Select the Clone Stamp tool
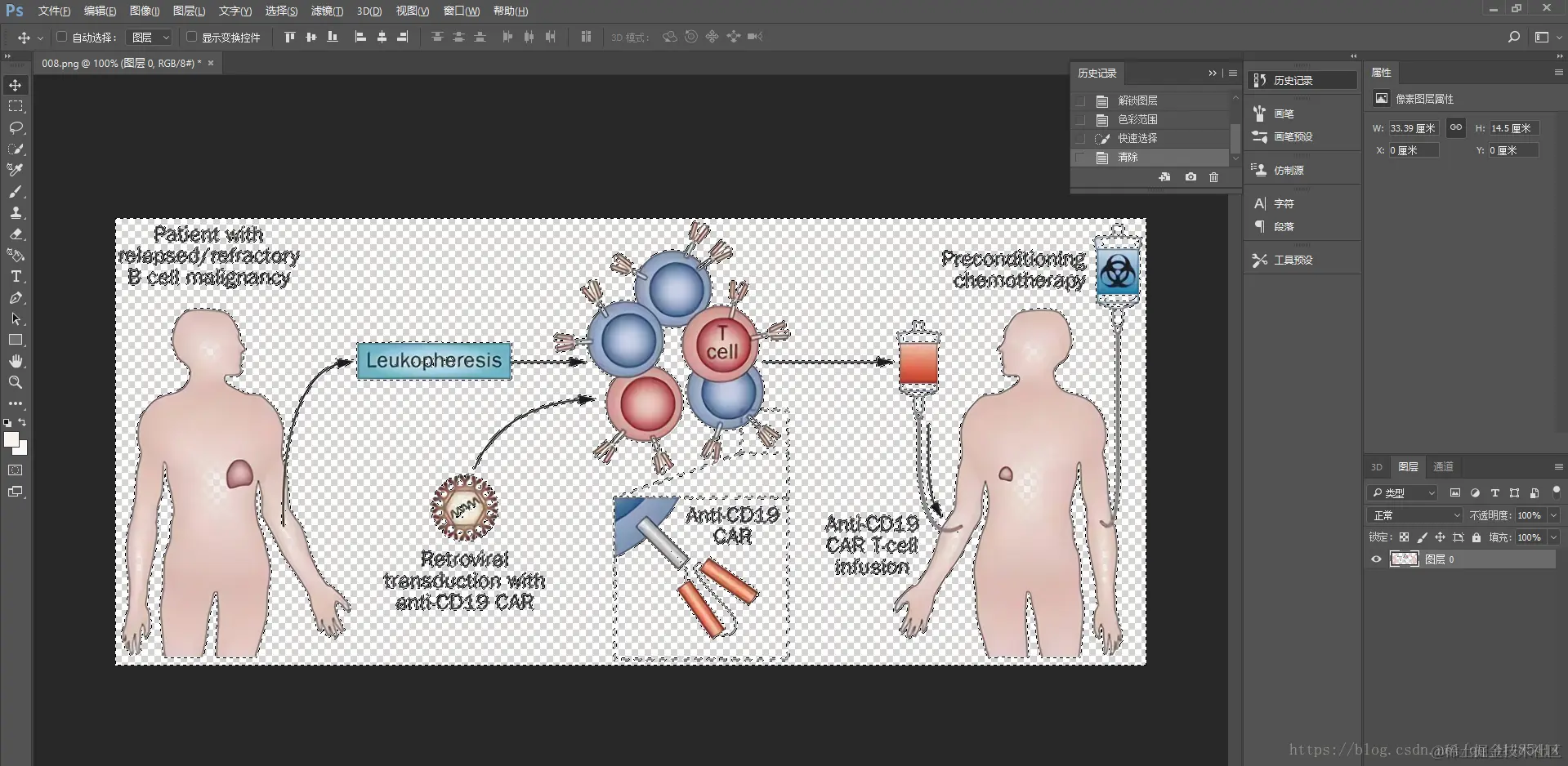The image size is (1568, 766). 16,212
